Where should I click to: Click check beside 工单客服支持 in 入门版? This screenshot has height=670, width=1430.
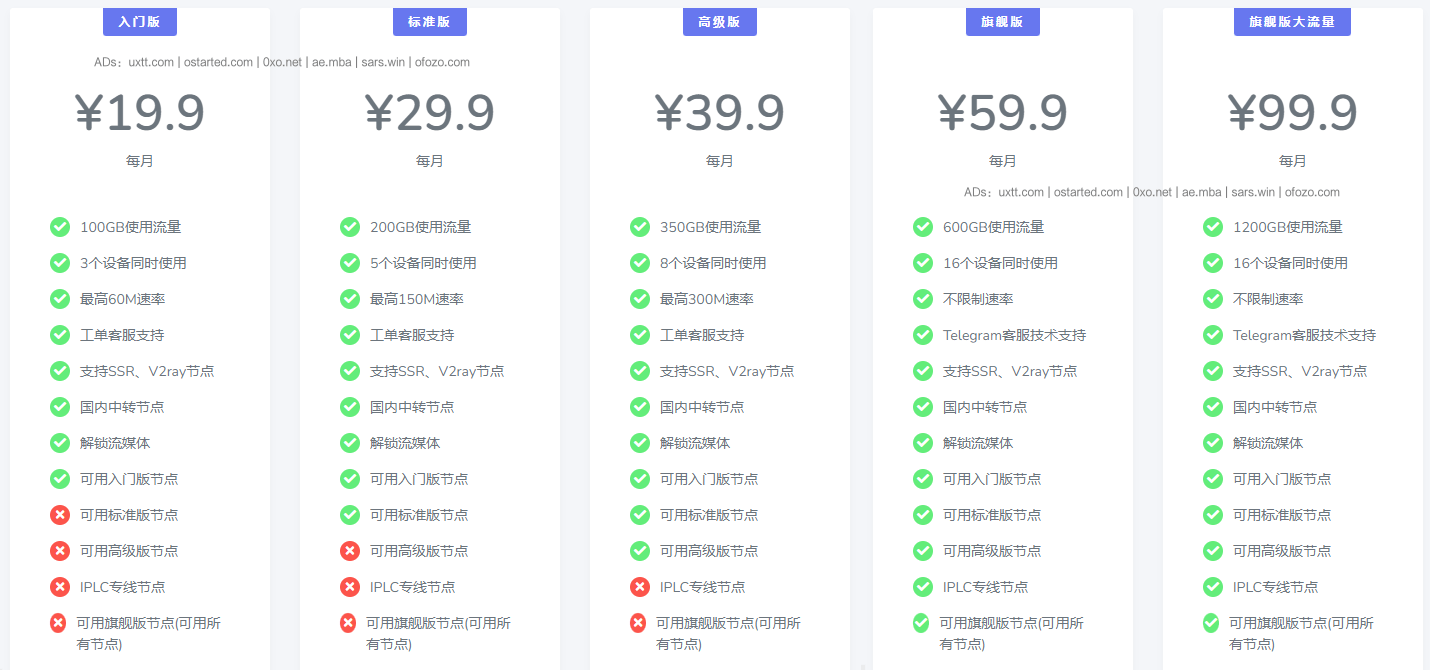tap(59, 335)
